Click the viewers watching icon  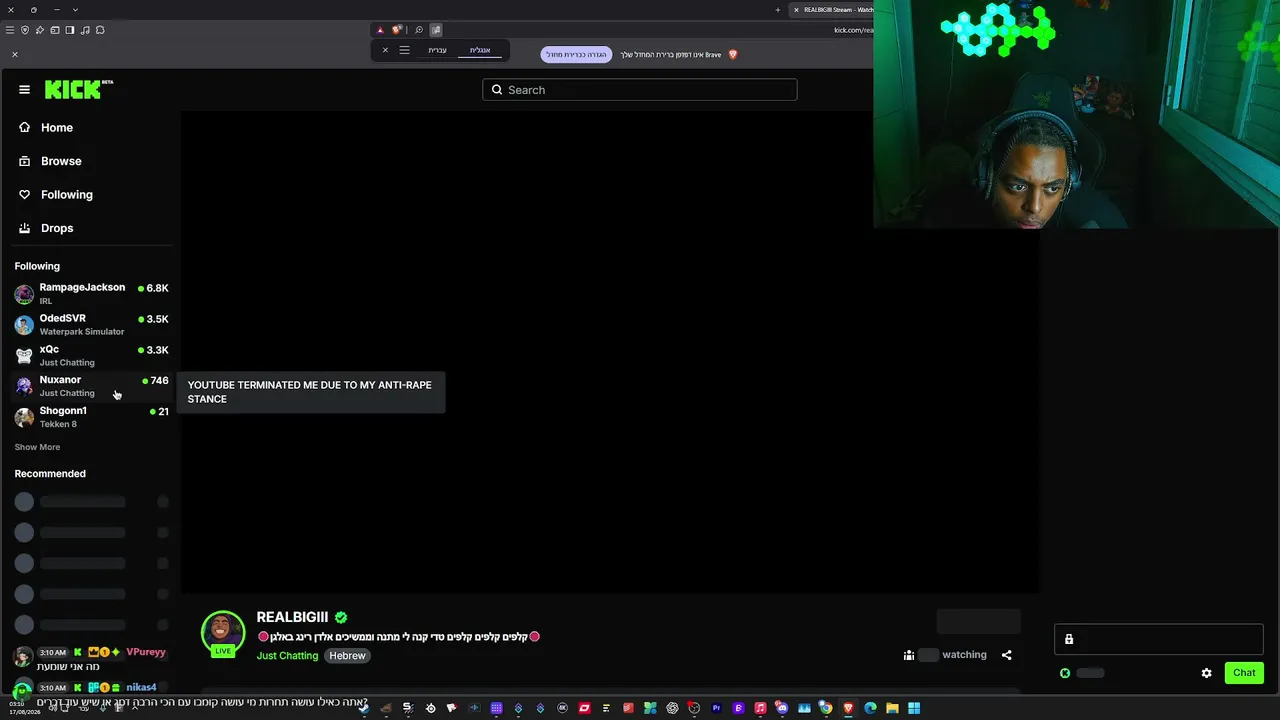point(909,655)
